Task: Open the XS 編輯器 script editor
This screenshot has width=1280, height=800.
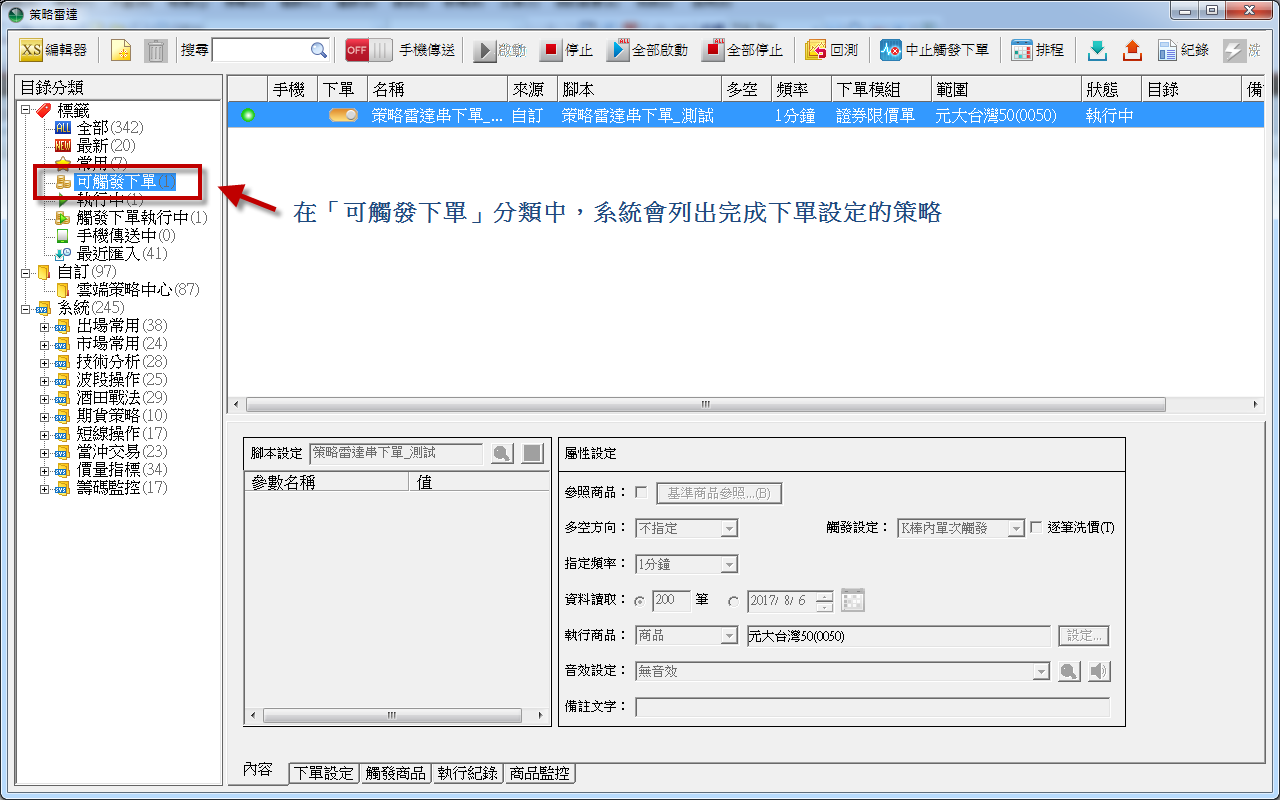Action: click(x=54, y=50)
